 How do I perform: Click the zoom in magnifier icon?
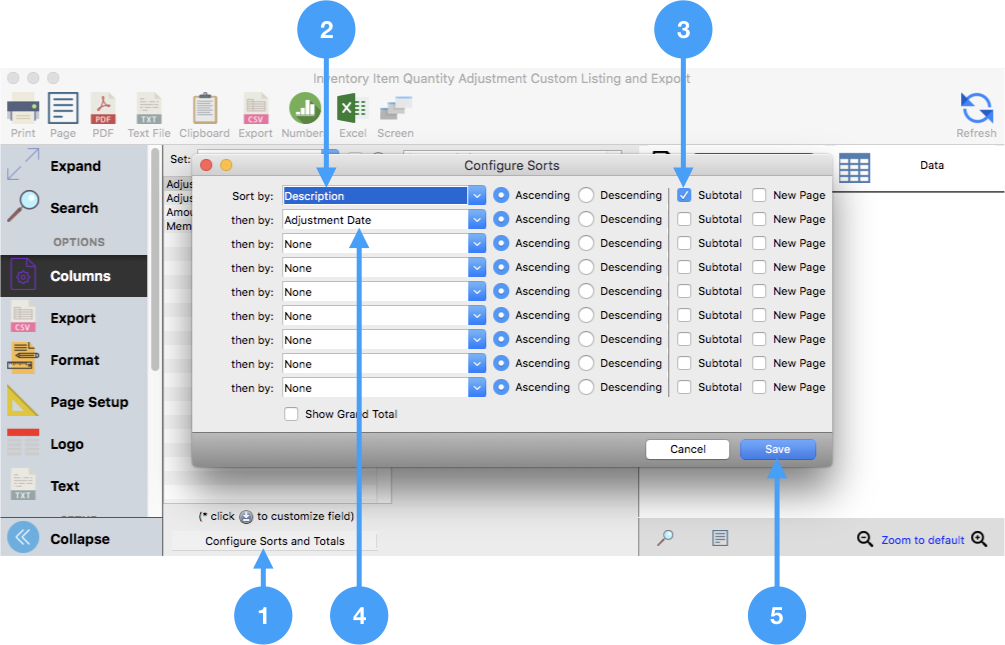tap(979, 539)
